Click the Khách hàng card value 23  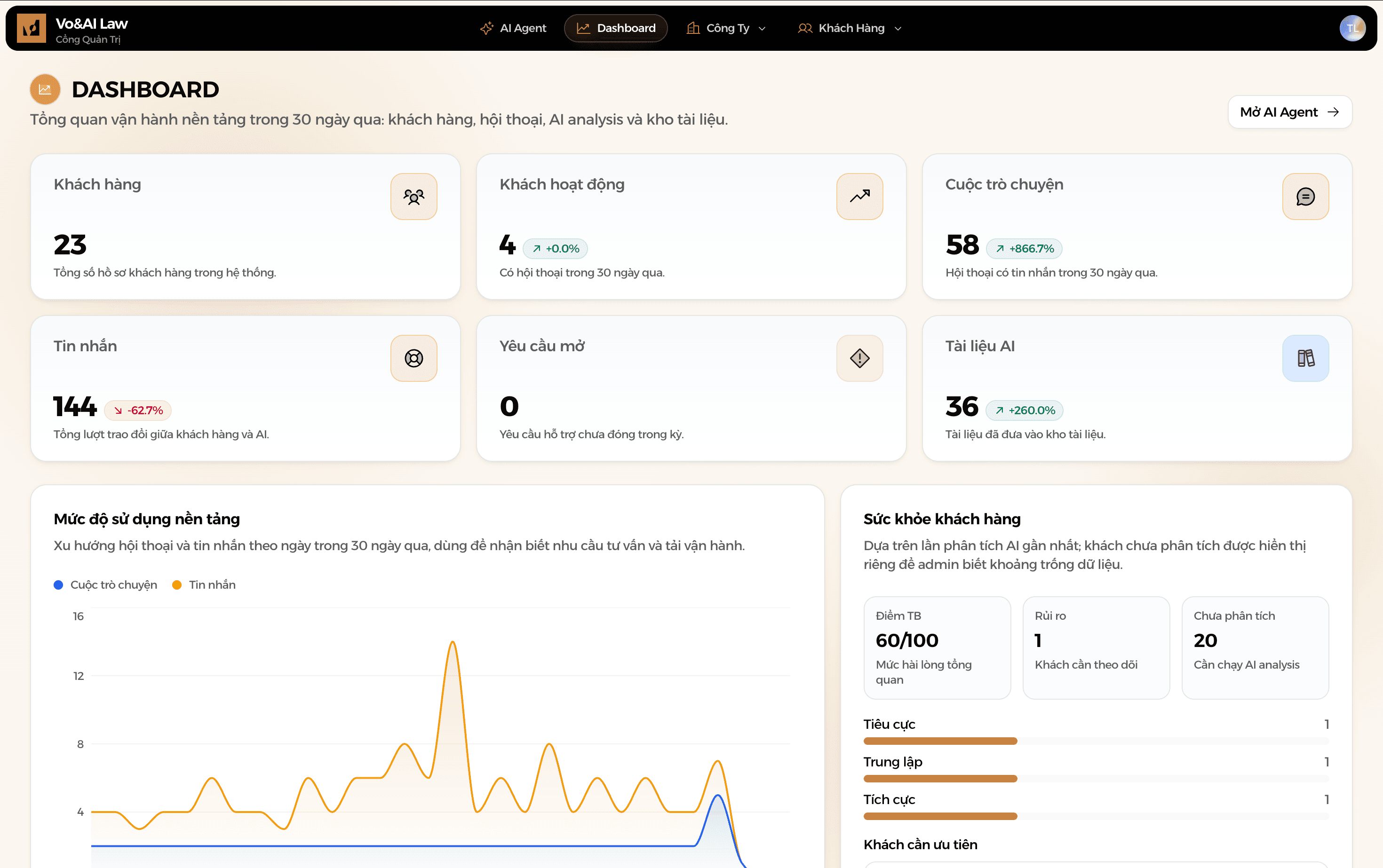(70, 245)
